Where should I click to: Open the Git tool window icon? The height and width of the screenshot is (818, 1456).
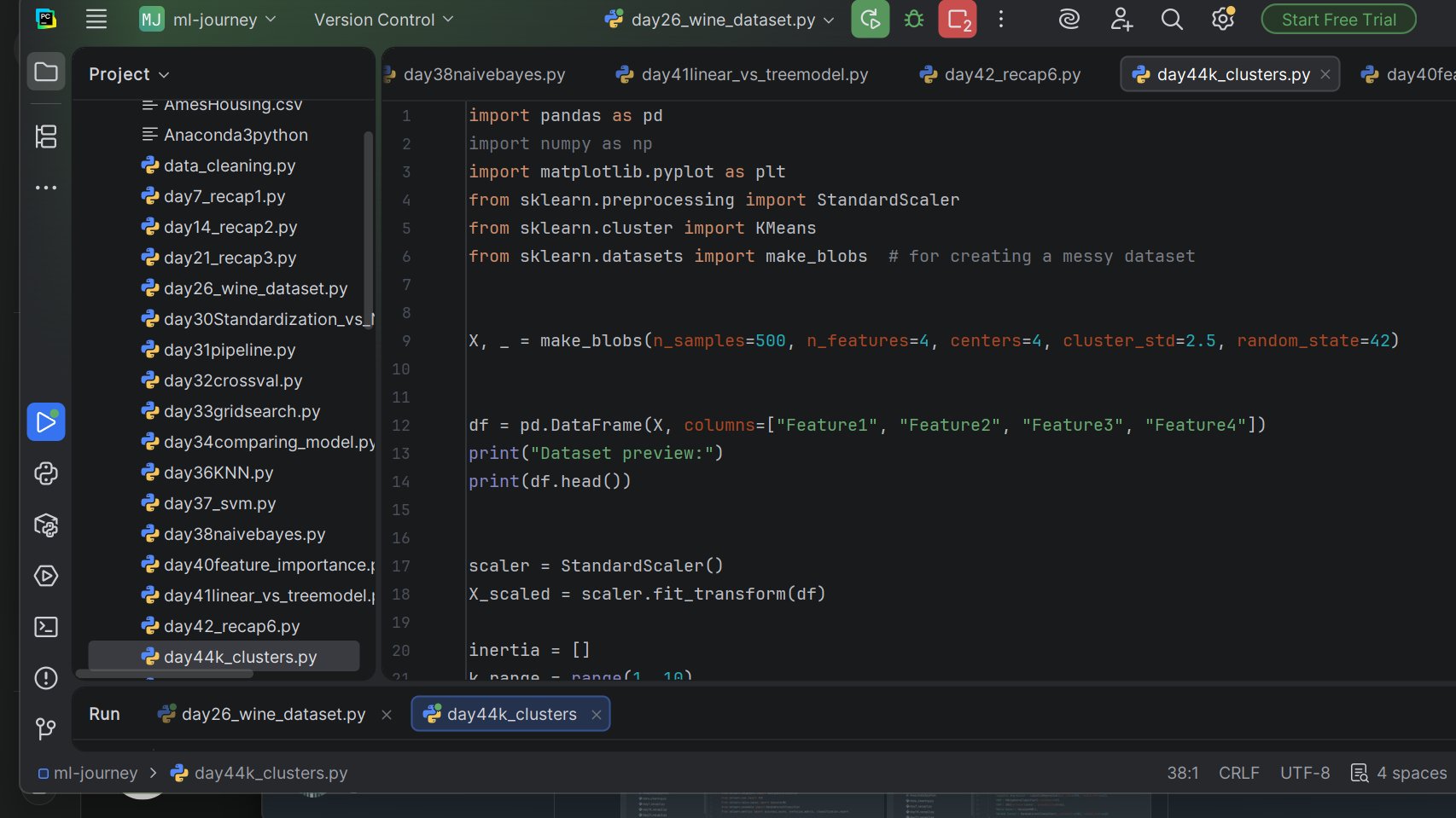46,728
